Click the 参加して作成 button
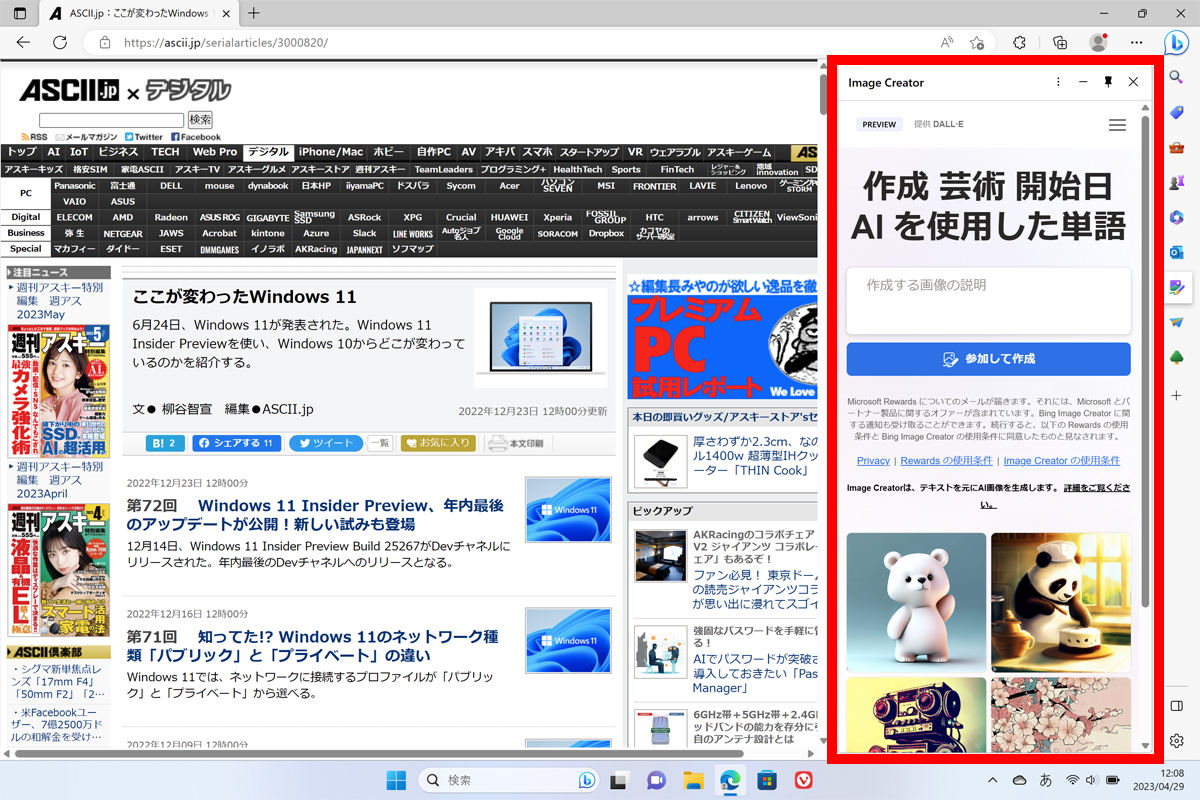 pos(988,359)
